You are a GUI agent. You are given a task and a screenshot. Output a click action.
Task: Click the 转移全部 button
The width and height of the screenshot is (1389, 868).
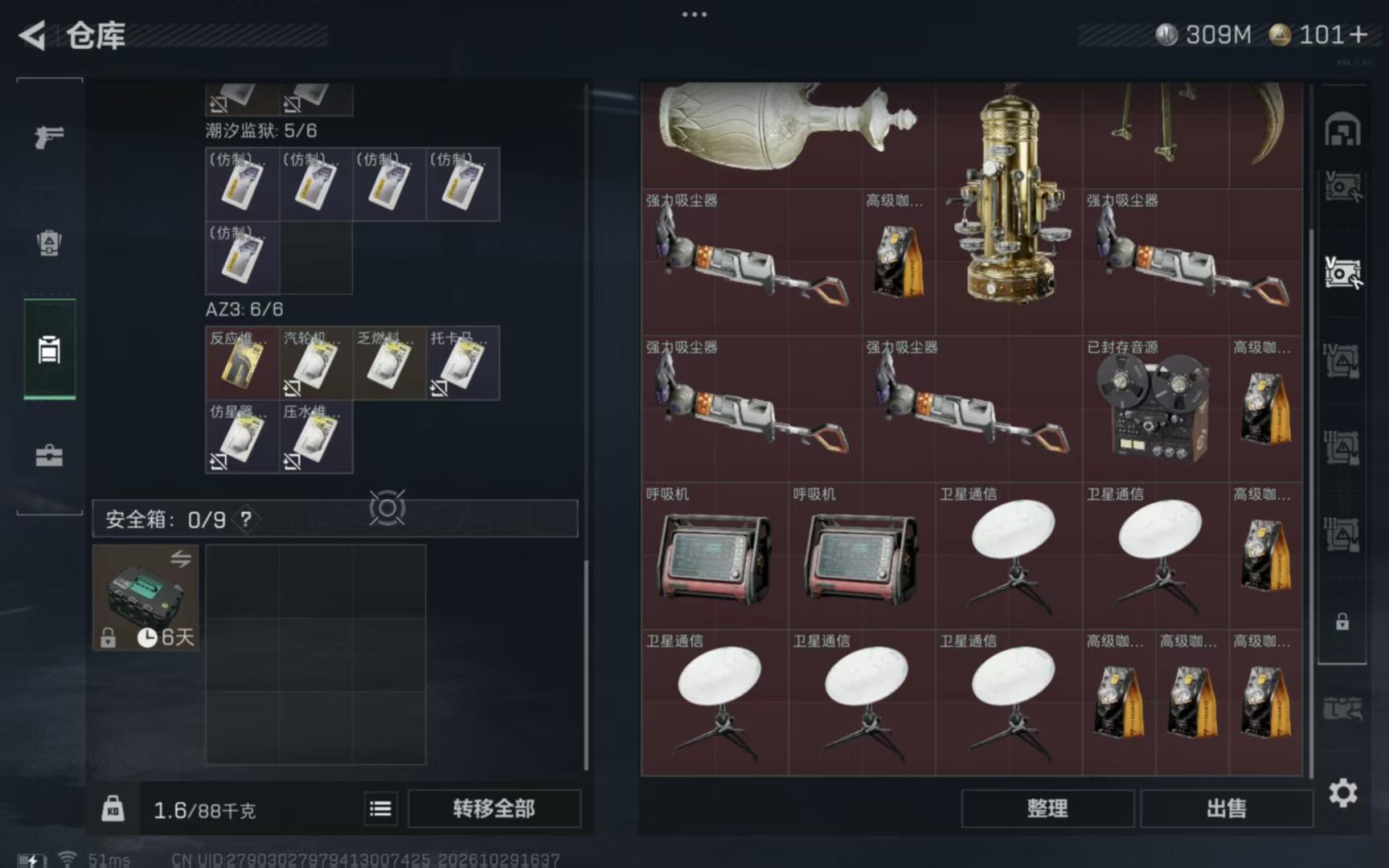[494, 809]
